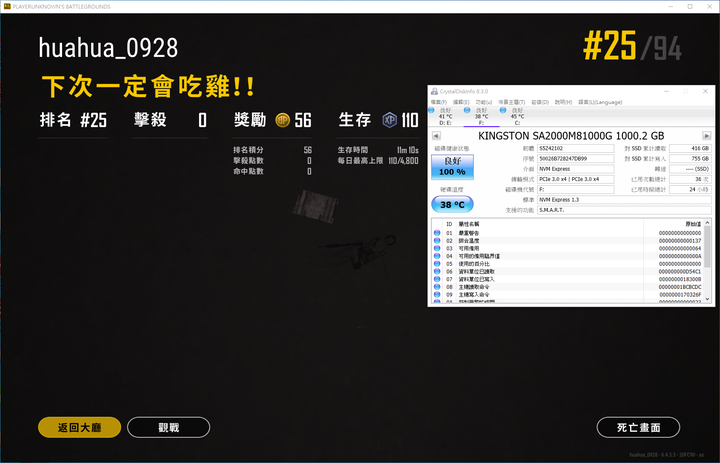Click the blue status orb for attribute ID 01
The height and width of the screenshot is (463, 720).
(x=437, y=233)
